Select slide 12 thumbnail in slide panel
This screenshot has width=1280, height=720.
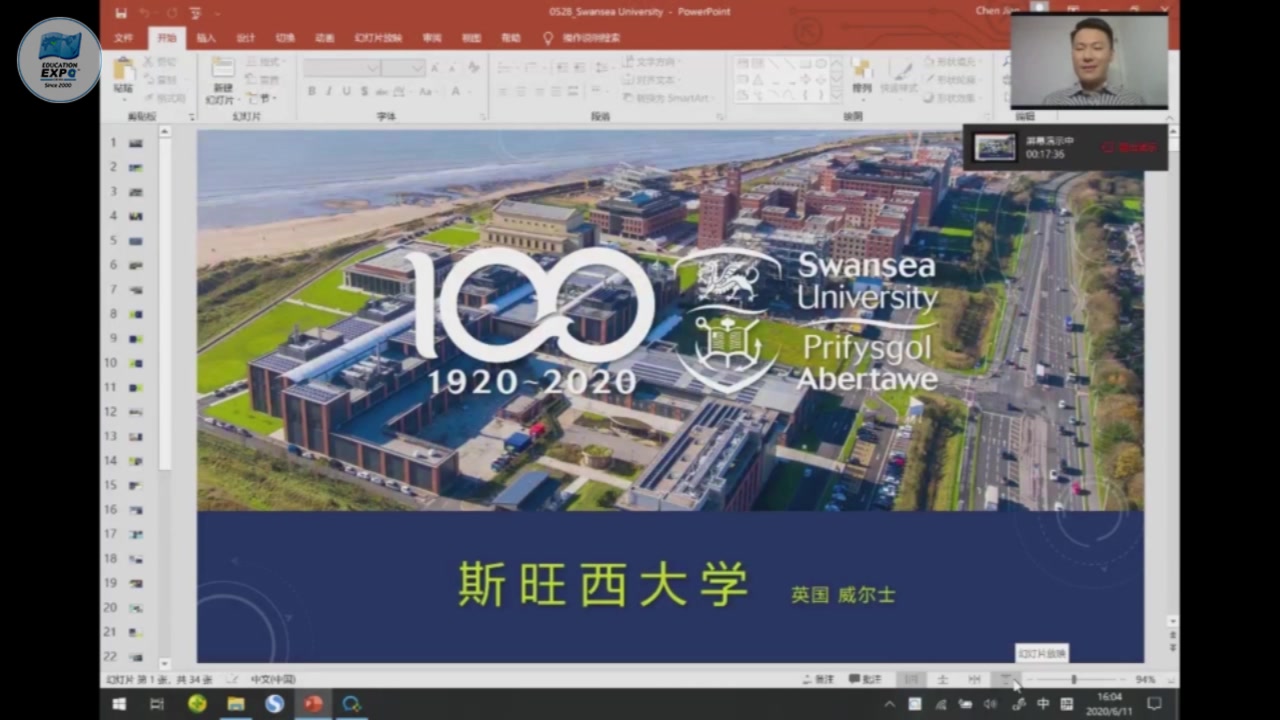[x=134, y=412]
